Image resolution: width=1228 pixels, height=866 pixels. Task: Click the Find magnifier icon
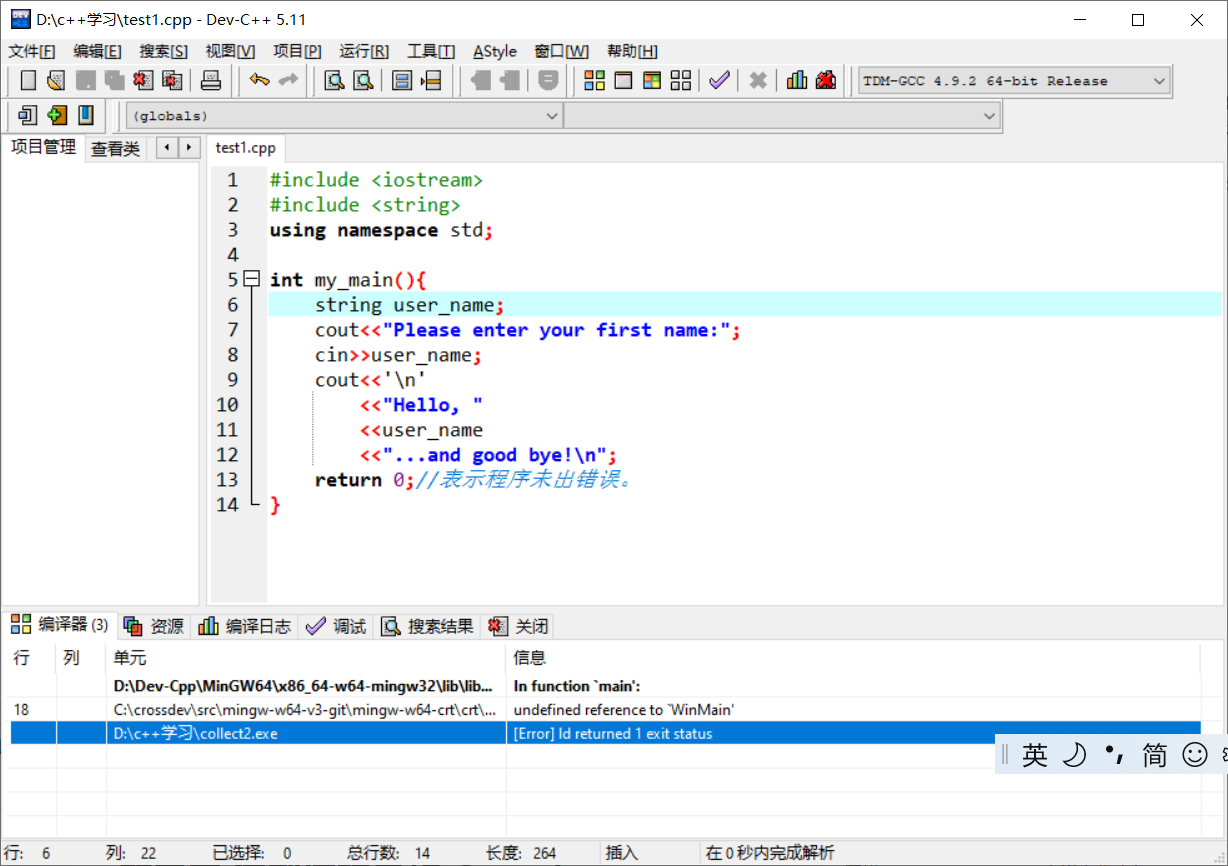[x=334, y=81]
